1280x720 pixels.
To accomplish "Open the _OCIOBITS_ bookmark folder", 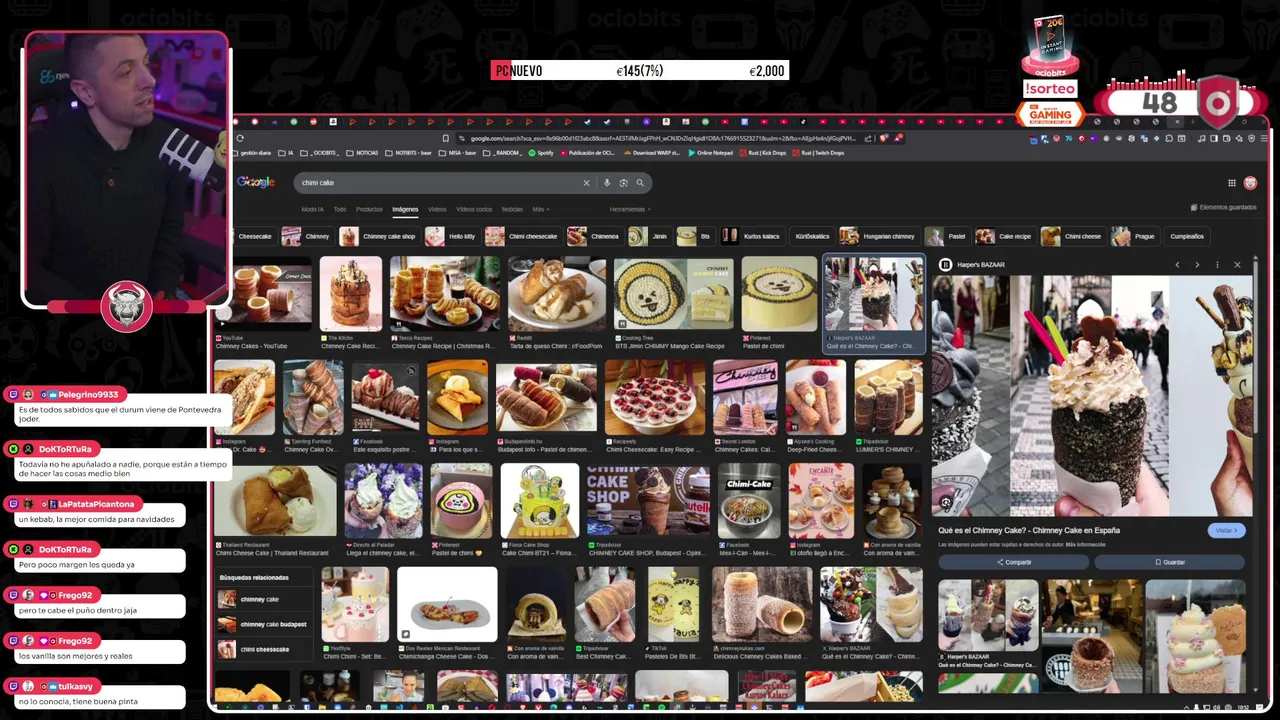I will point(320,153).
